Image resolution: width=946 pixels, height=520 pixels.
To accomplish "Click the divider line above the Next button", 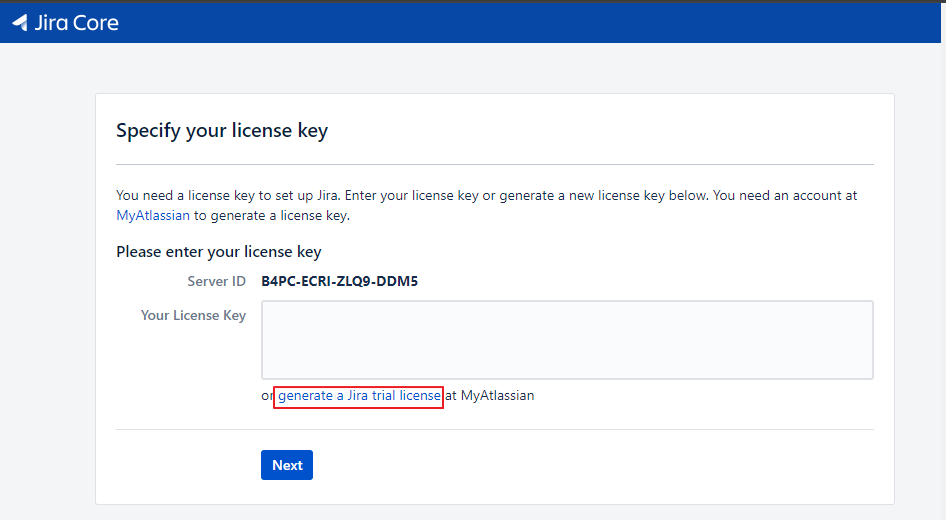I will (x=495, y=430).
